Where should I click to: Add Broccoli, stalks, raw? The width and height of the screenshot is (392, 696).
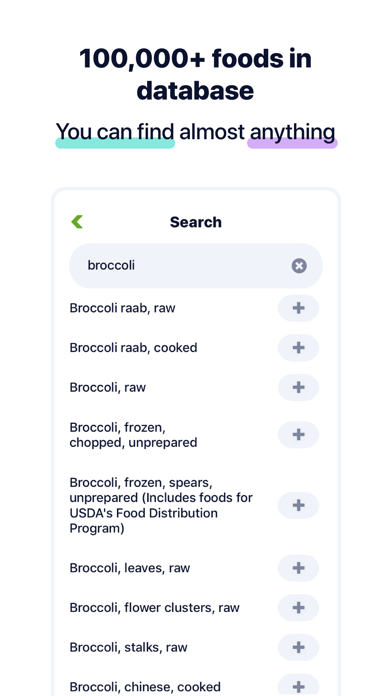[x=298, y=647]
